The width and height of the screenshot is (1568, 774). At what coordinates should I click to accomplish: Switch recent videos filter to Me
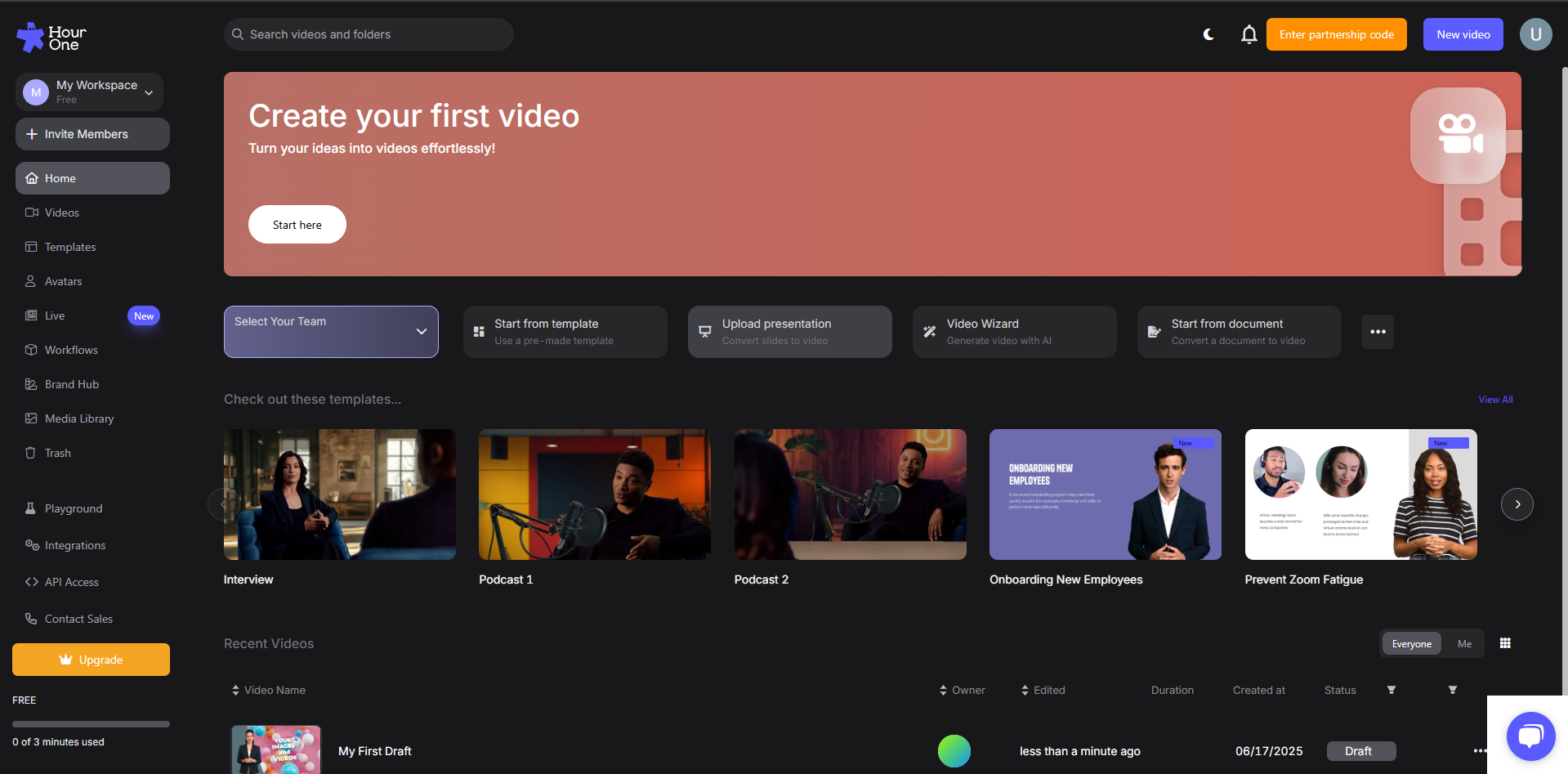click(x=1464, y=643)
